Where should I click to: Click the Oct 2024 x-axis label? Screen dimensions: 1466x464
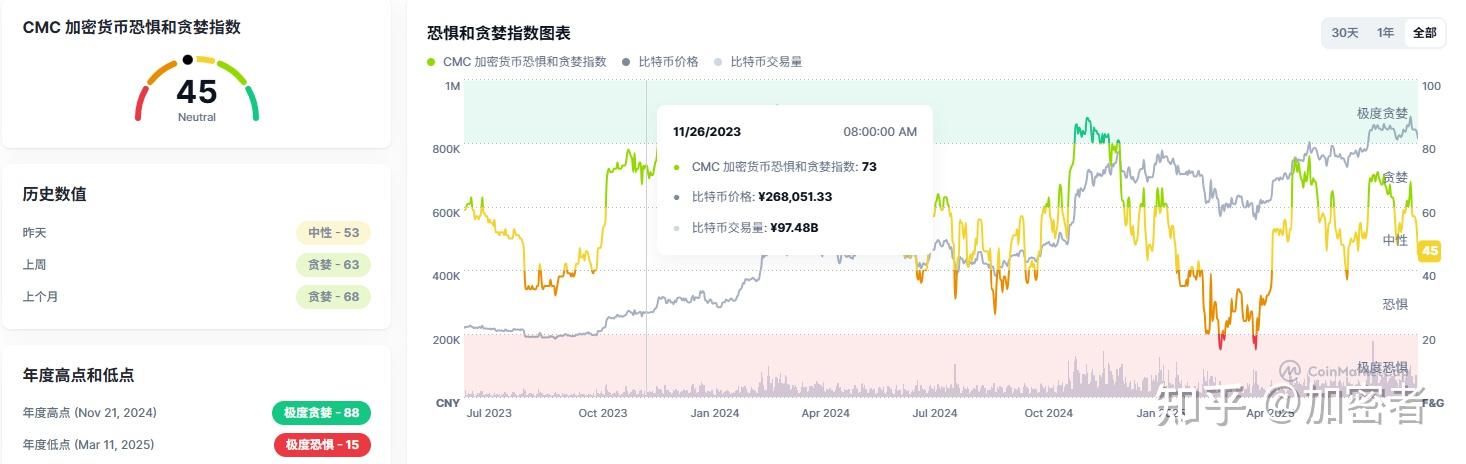click(1048, 413)
